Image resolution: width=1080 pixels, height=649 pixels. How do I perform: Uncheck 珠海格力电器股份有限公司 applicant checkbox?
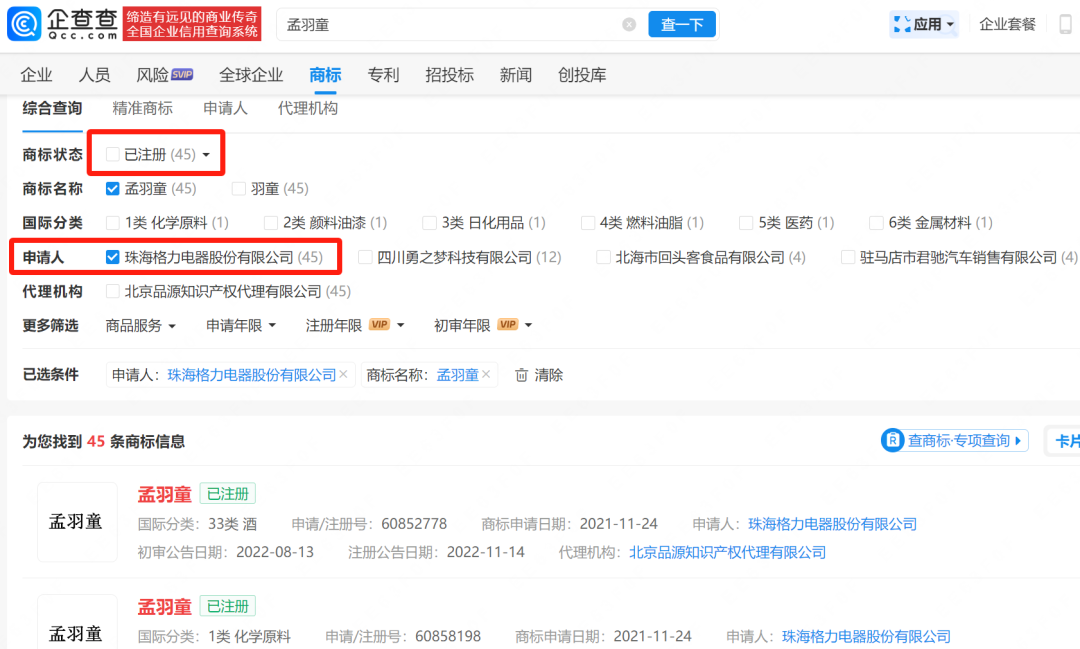(x=112, y=258)
